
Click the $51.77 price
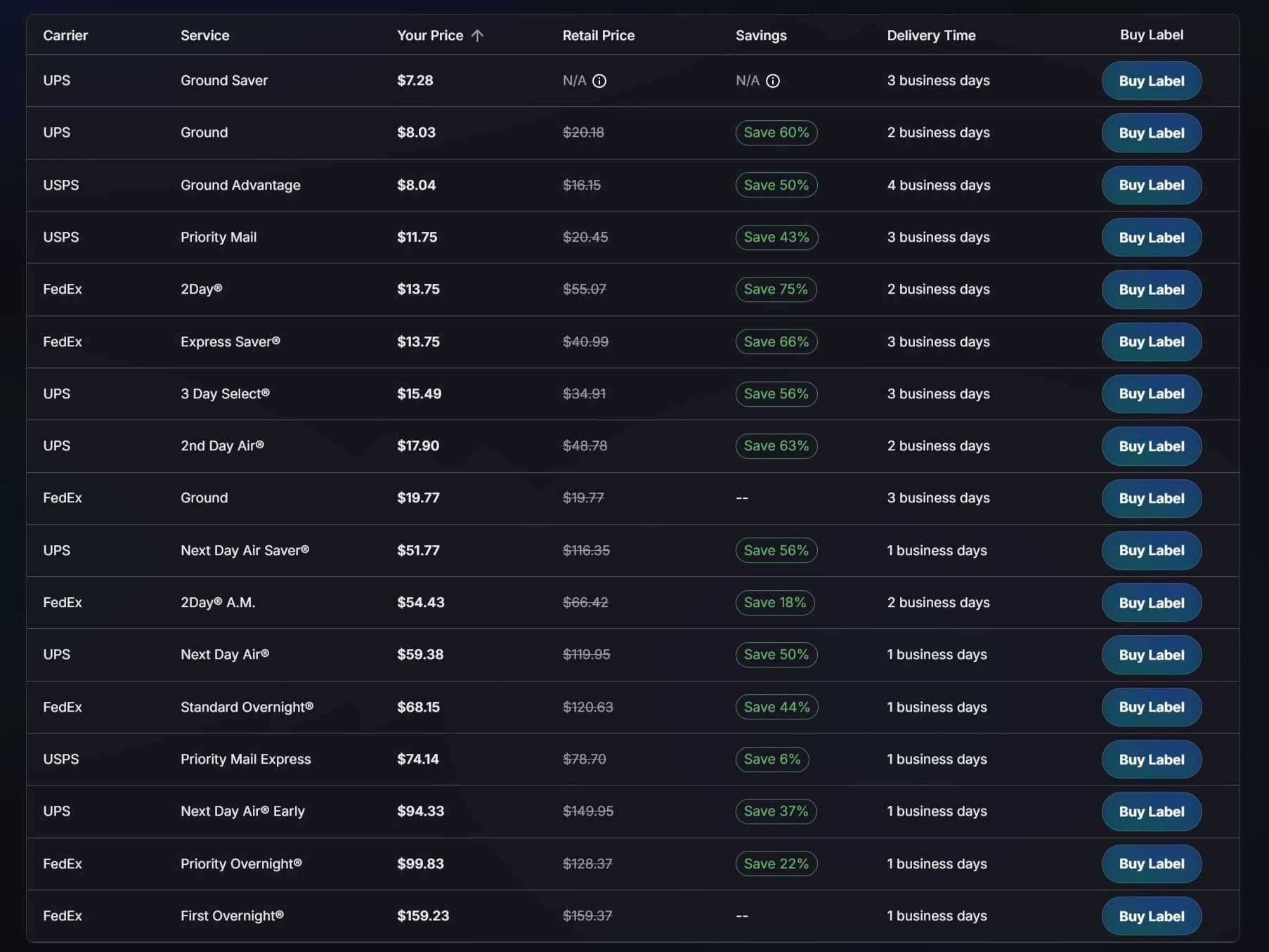click(x=419, y=551)
